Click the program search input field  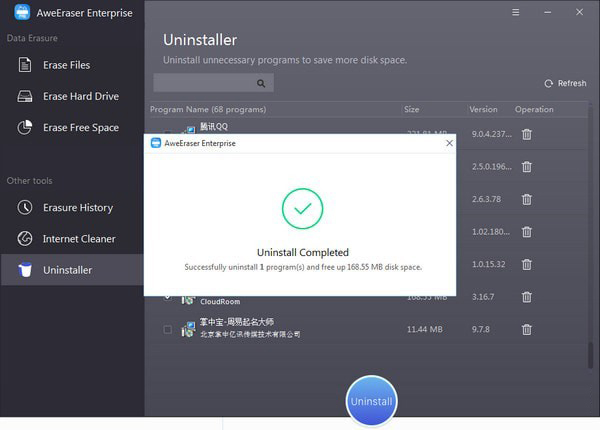pos(214,83)
